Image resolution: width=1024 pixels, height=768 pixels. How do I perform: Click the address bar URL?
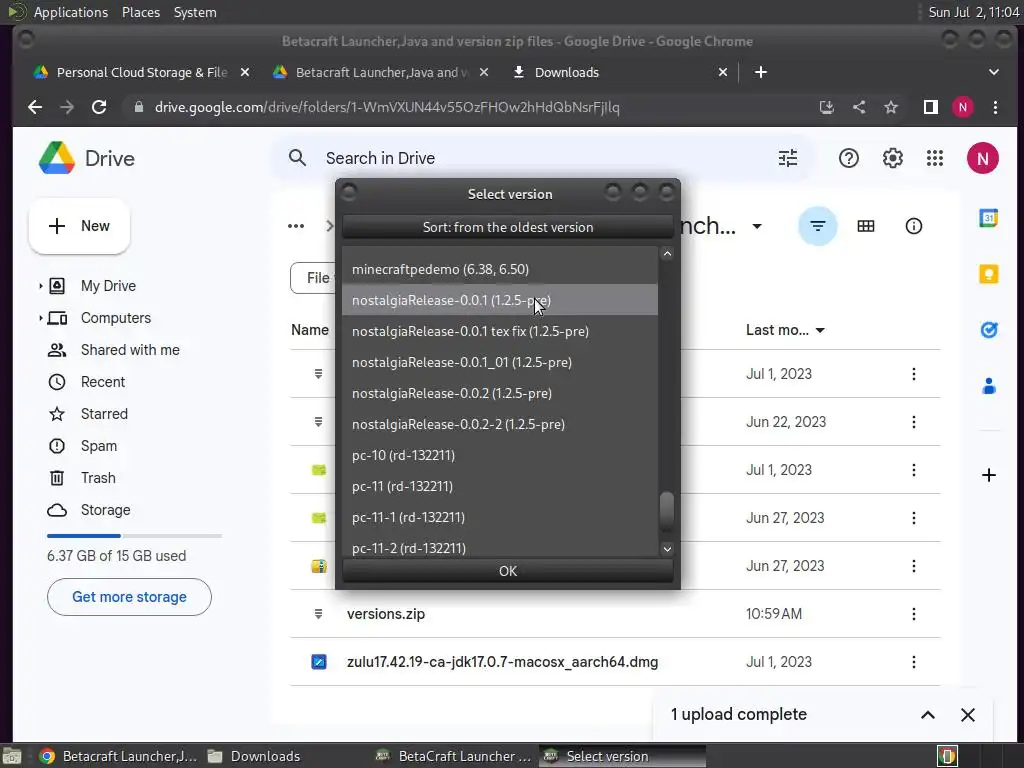[x=387, y=107]
